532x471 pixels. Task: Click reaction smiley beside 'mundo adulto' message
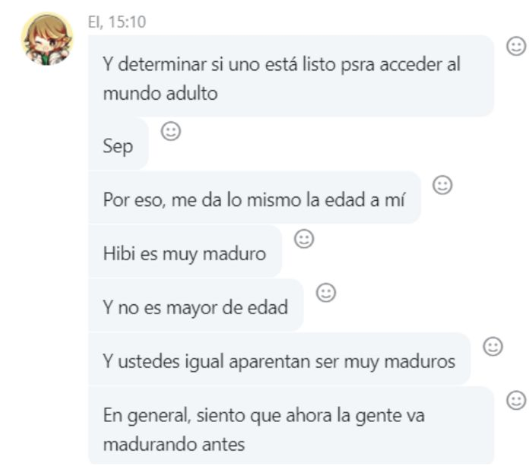[x=516, y=46]
